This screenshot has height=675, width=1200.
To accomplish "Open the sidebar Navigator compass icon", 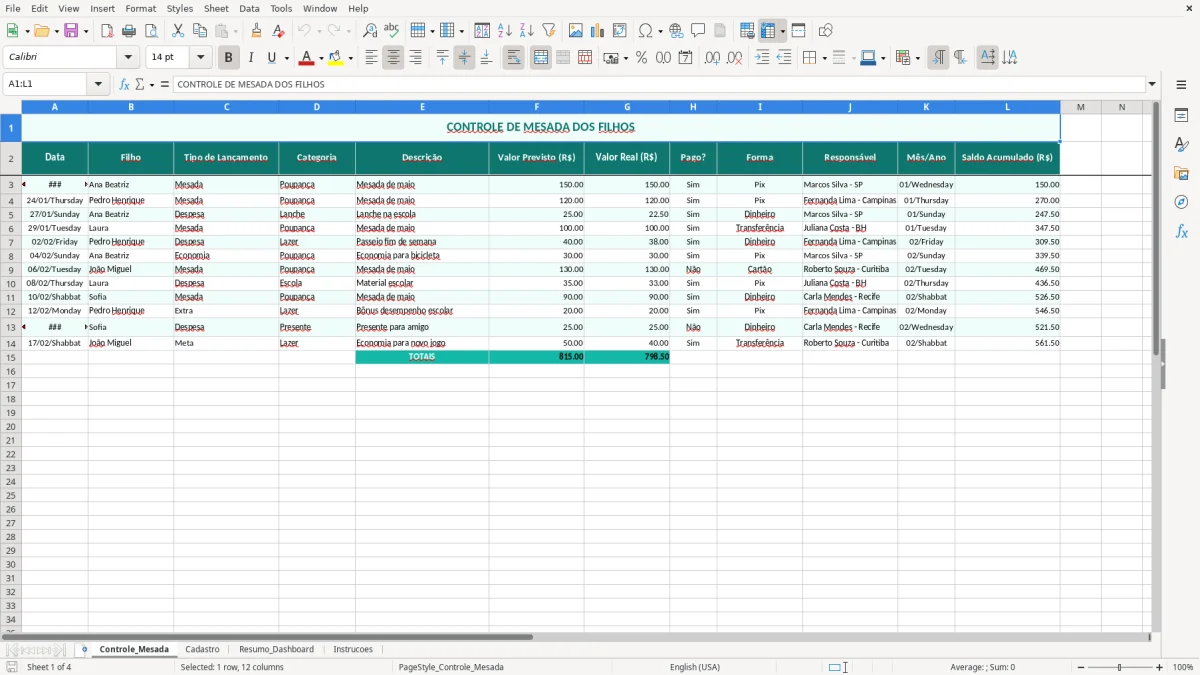I will pyautogui.click(x=1181, y=203).
